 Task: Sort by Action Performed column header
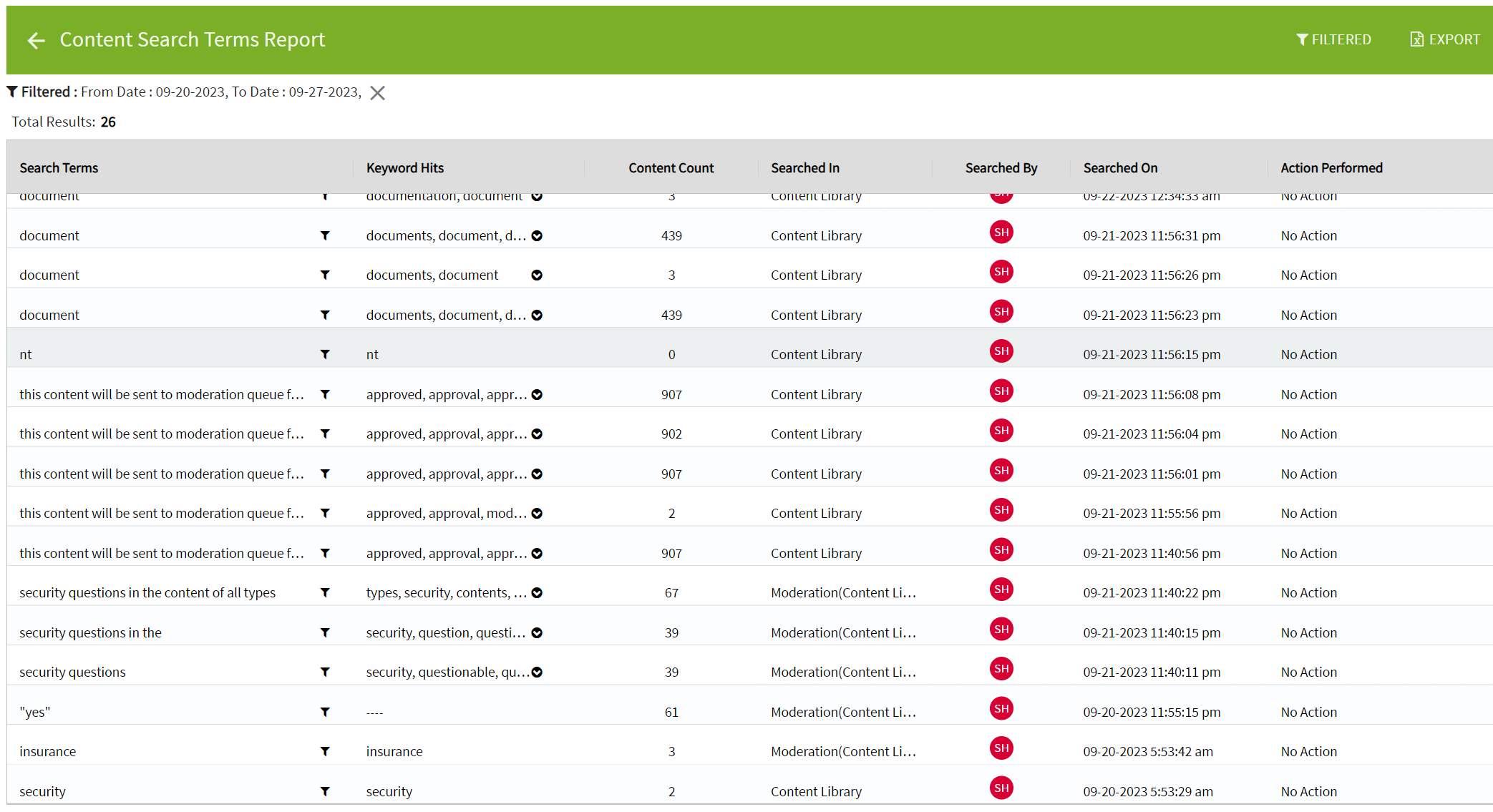point(1331,168)
